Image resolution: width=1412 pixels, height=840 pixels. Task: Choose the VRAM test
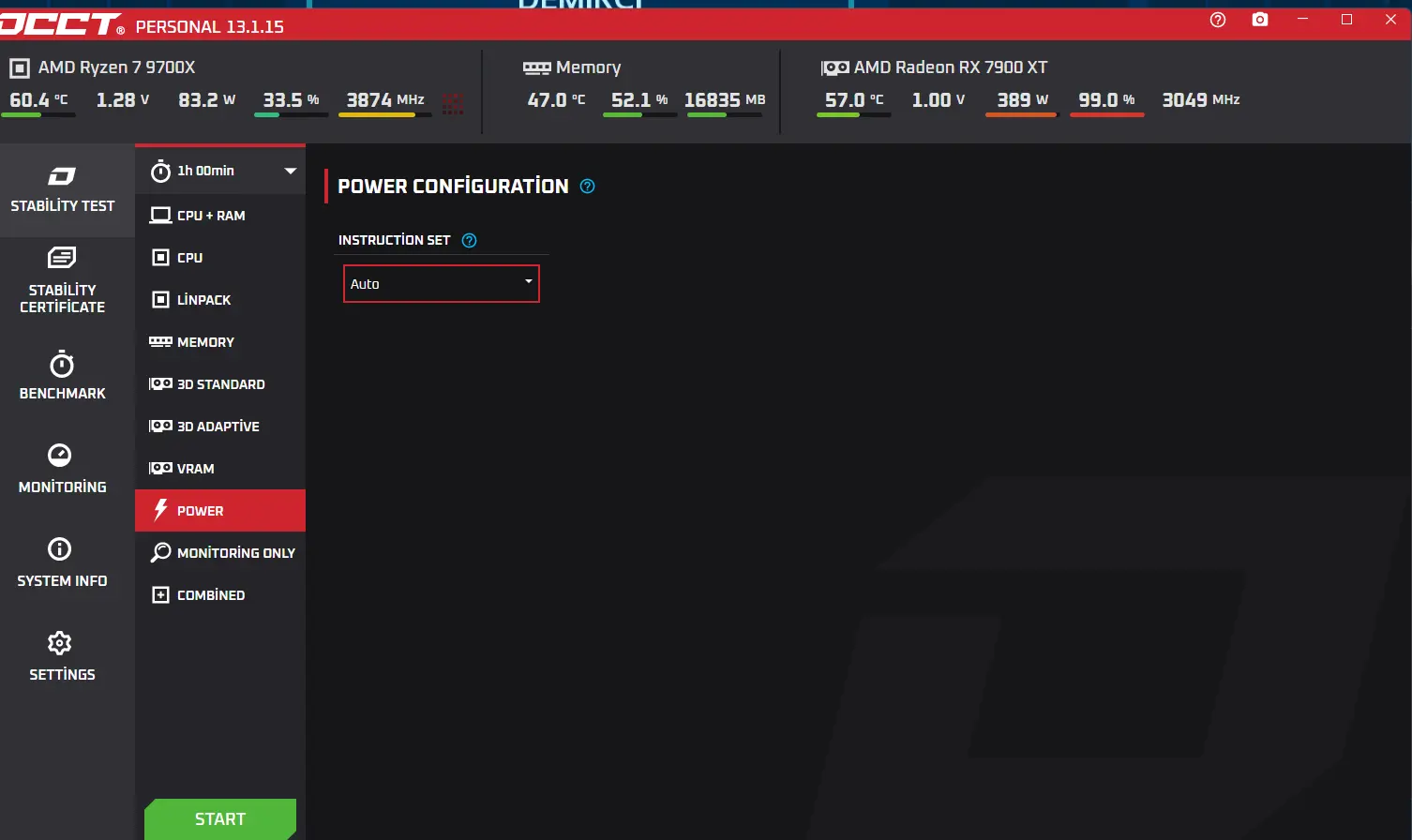(x=220, y=469)
